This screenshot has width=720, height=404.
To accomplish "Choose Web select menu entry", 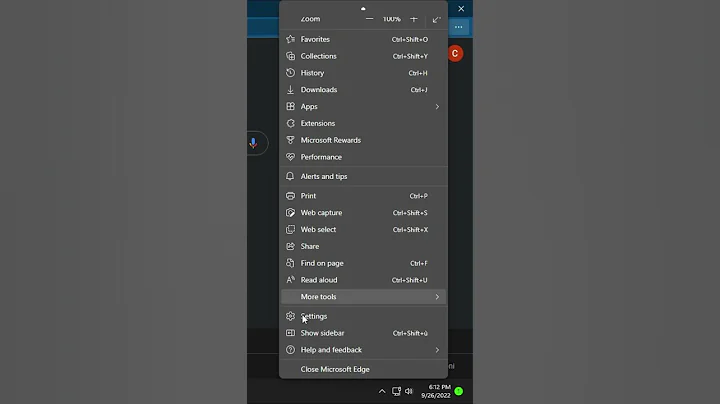I will pyautogui.click(x=363, y=230).
